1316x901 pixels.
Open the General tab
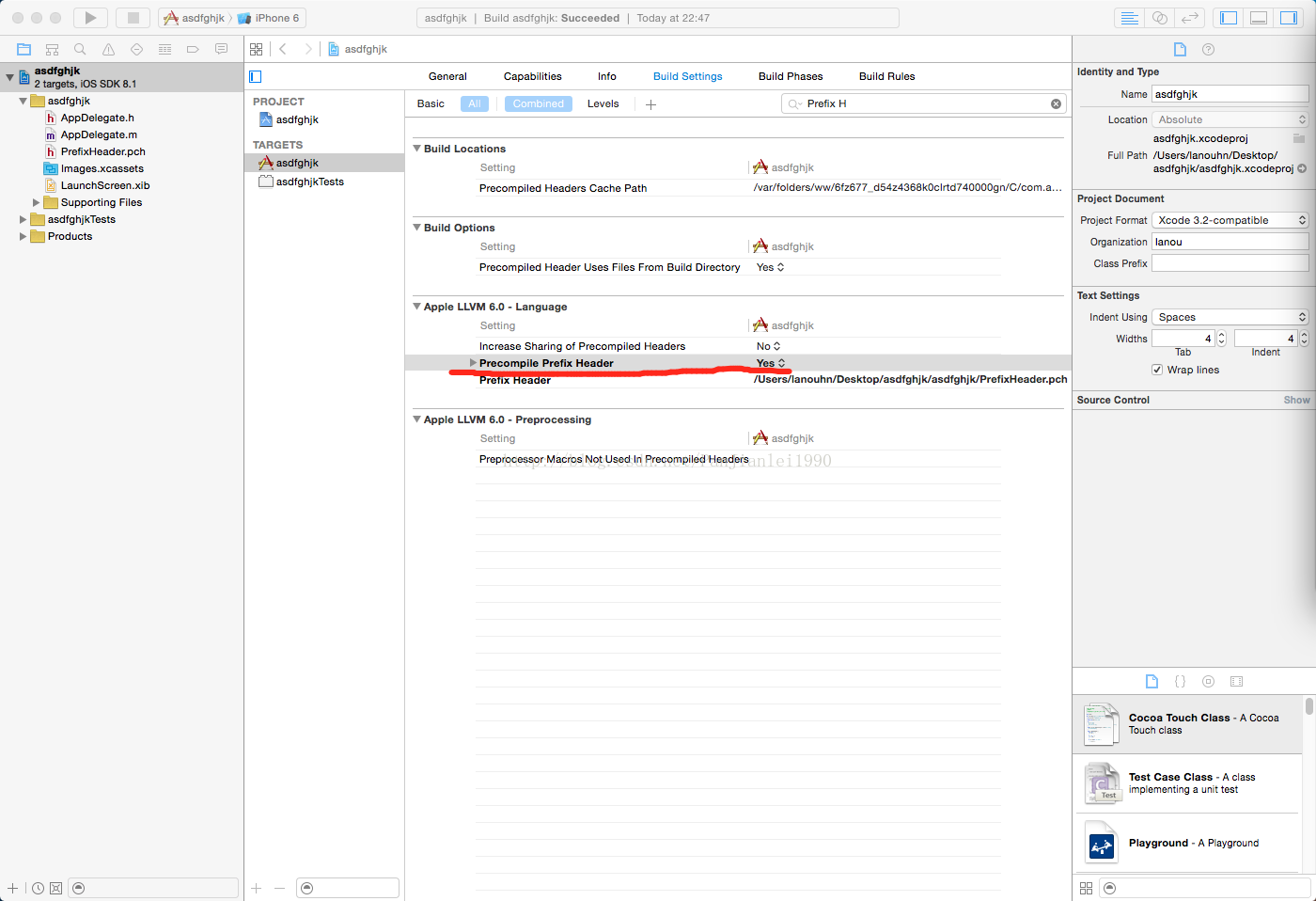[x=447, y=76]
